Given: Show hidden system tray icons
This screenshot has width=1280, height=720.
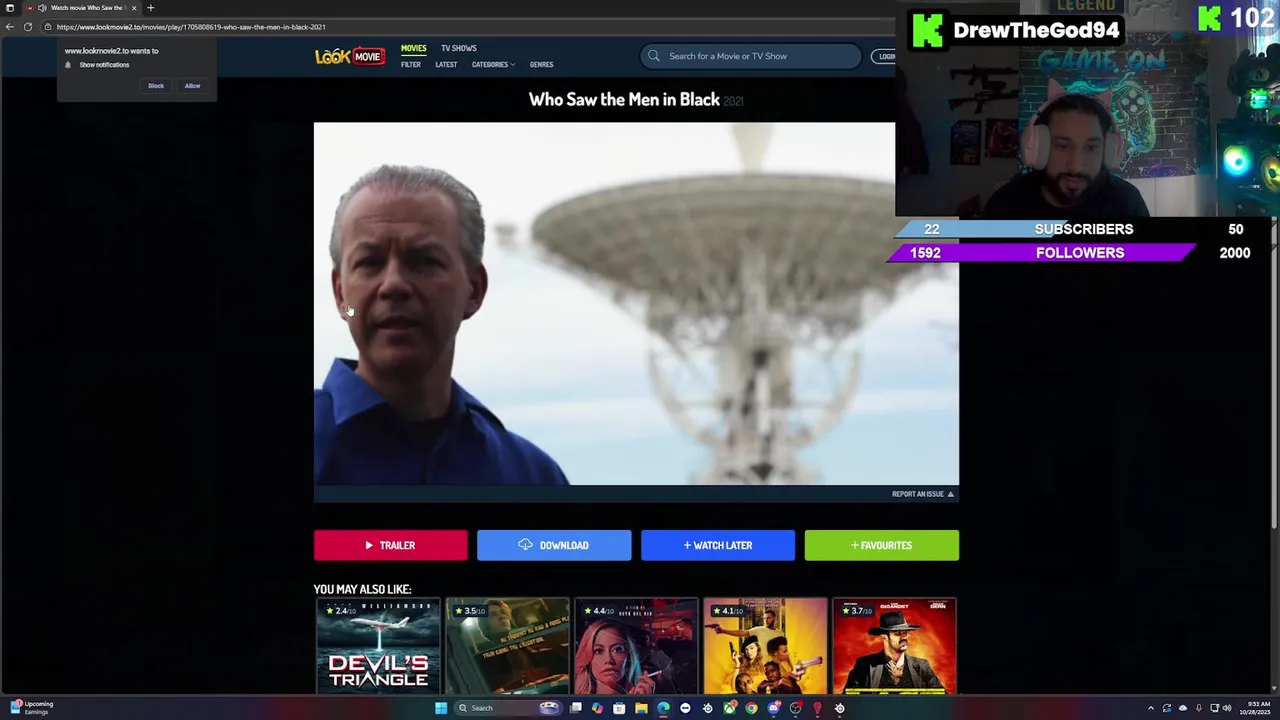Looking at the screenshot, I should click(1150, 708).
